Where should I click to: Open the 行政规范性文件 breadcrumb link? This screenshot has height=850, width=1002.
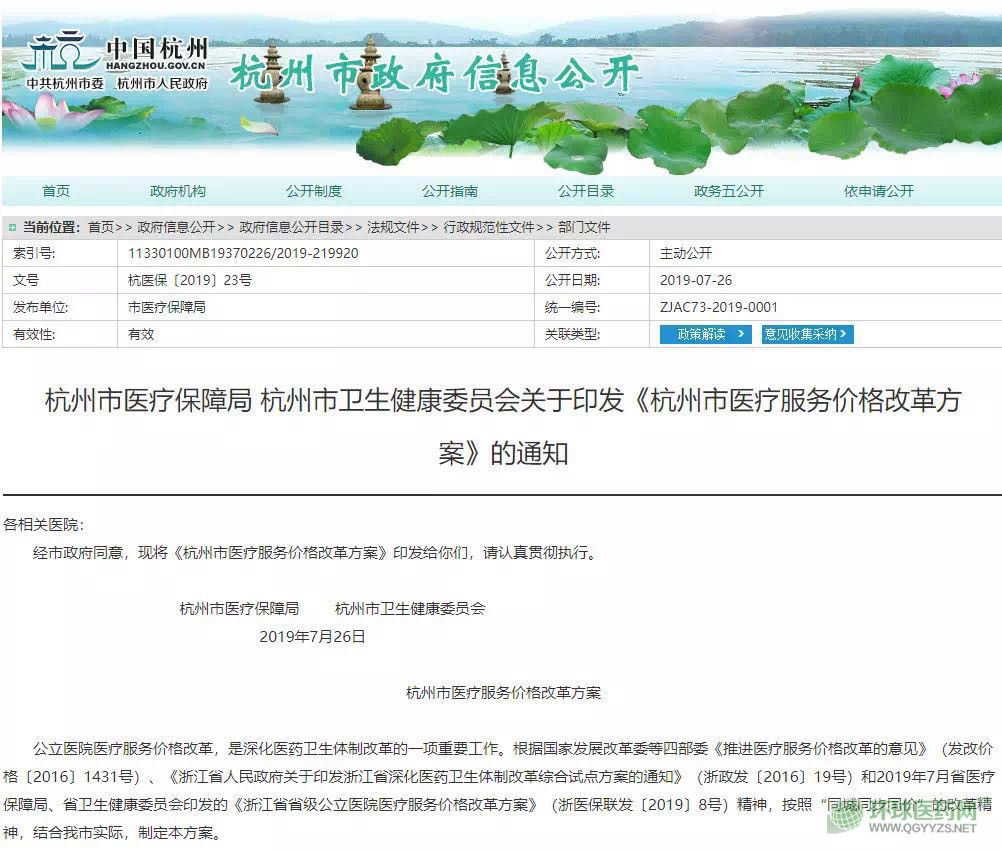pyautogui.click(x=489, y=227)
